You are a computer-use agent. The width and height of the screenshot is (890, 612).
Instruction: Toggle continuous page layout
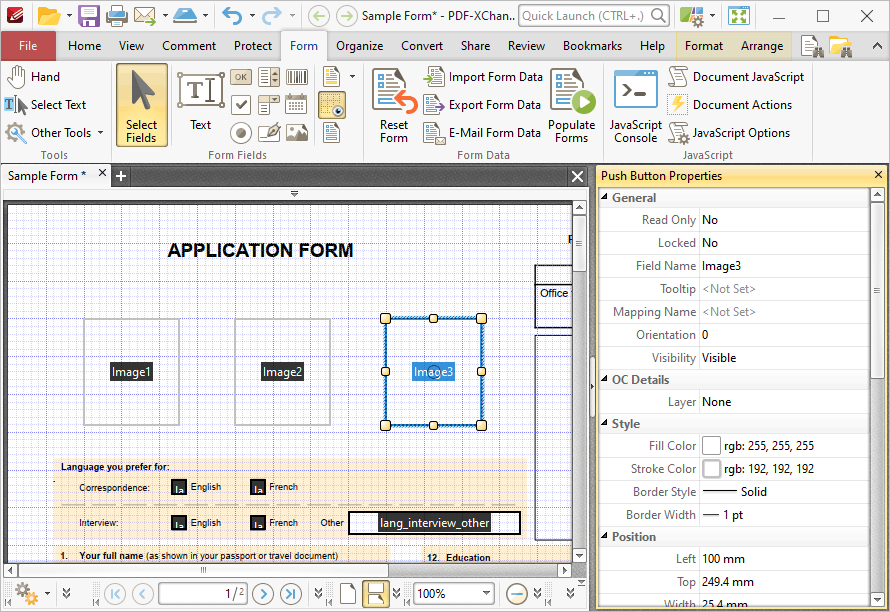pyautogui.click(x=375, y=594)
